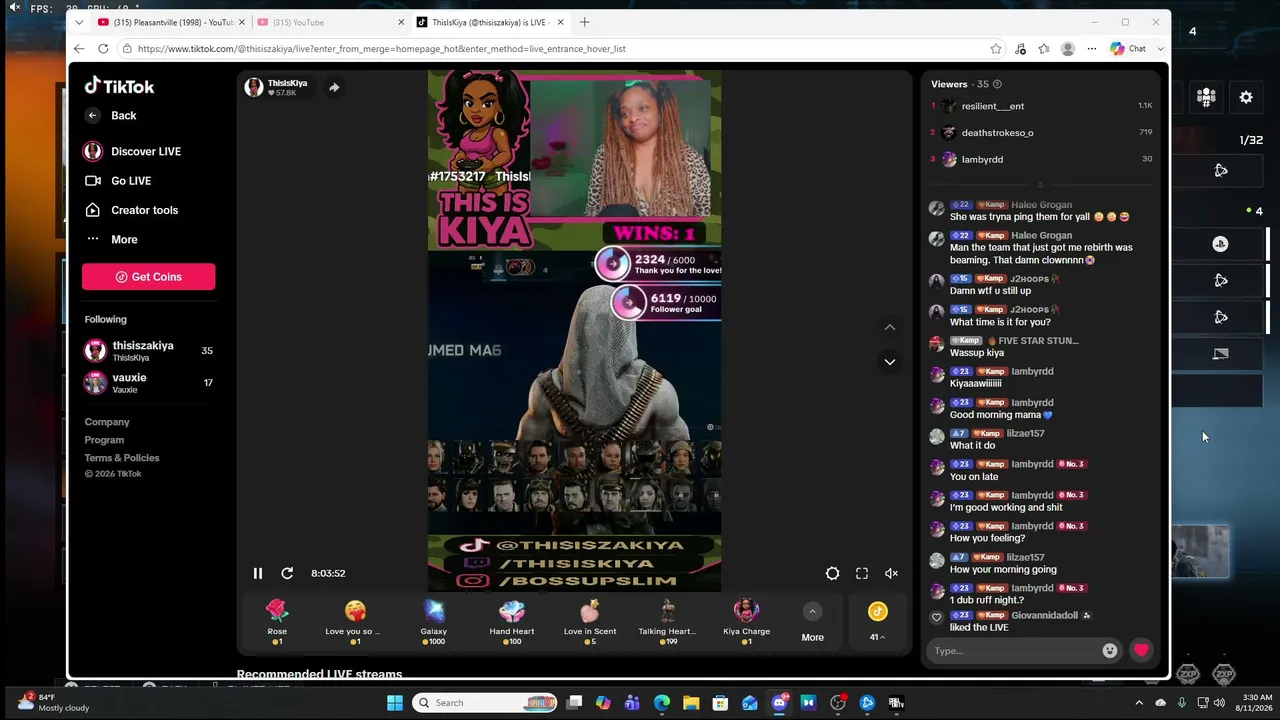Open the browser settings and more menu
This screenshot has height=720, width=1280.
tap(1091, 48)
